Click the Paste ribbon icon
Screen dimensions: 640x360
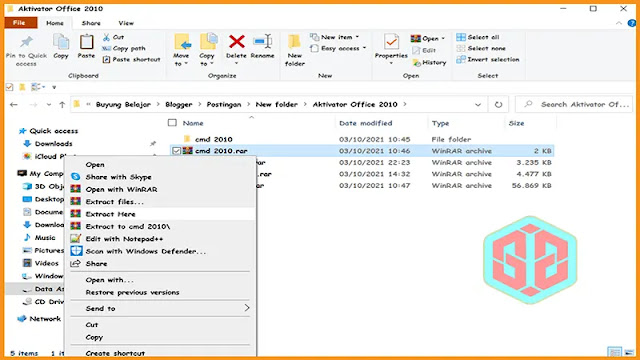click(86, 42)
